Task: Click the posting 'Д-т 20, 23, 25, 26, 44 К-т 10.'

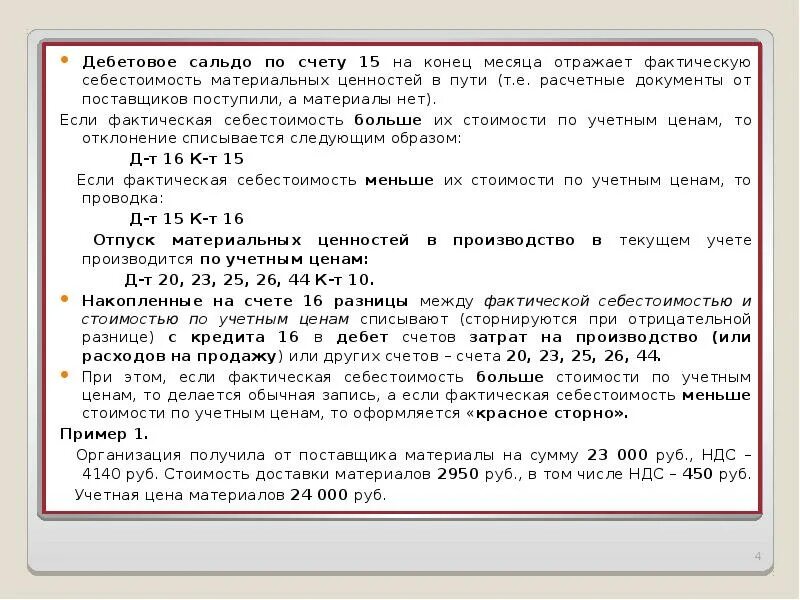Action: [249, 280]
